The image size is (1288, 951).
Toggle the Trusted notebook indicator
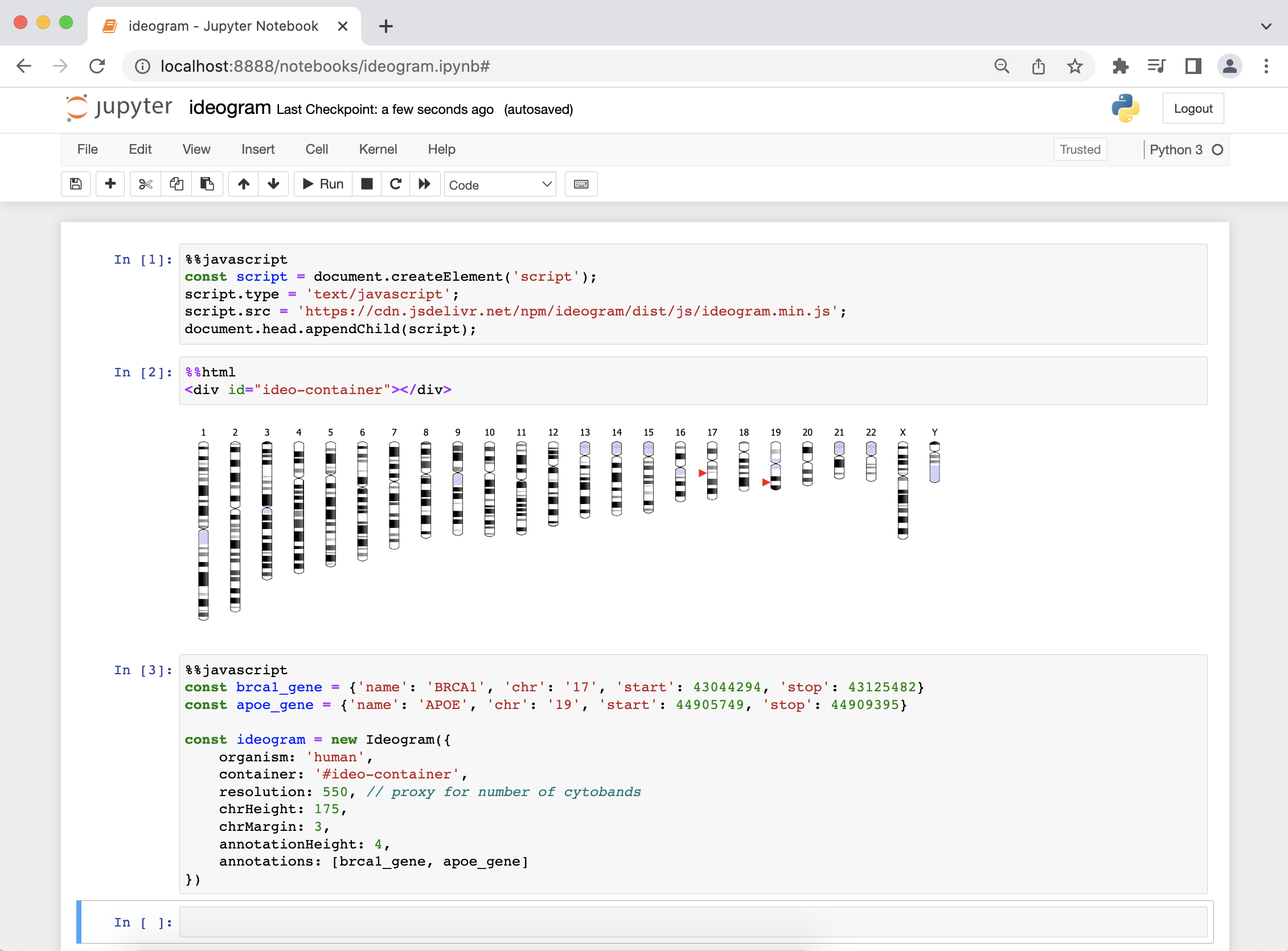(x=1080, y=150)
